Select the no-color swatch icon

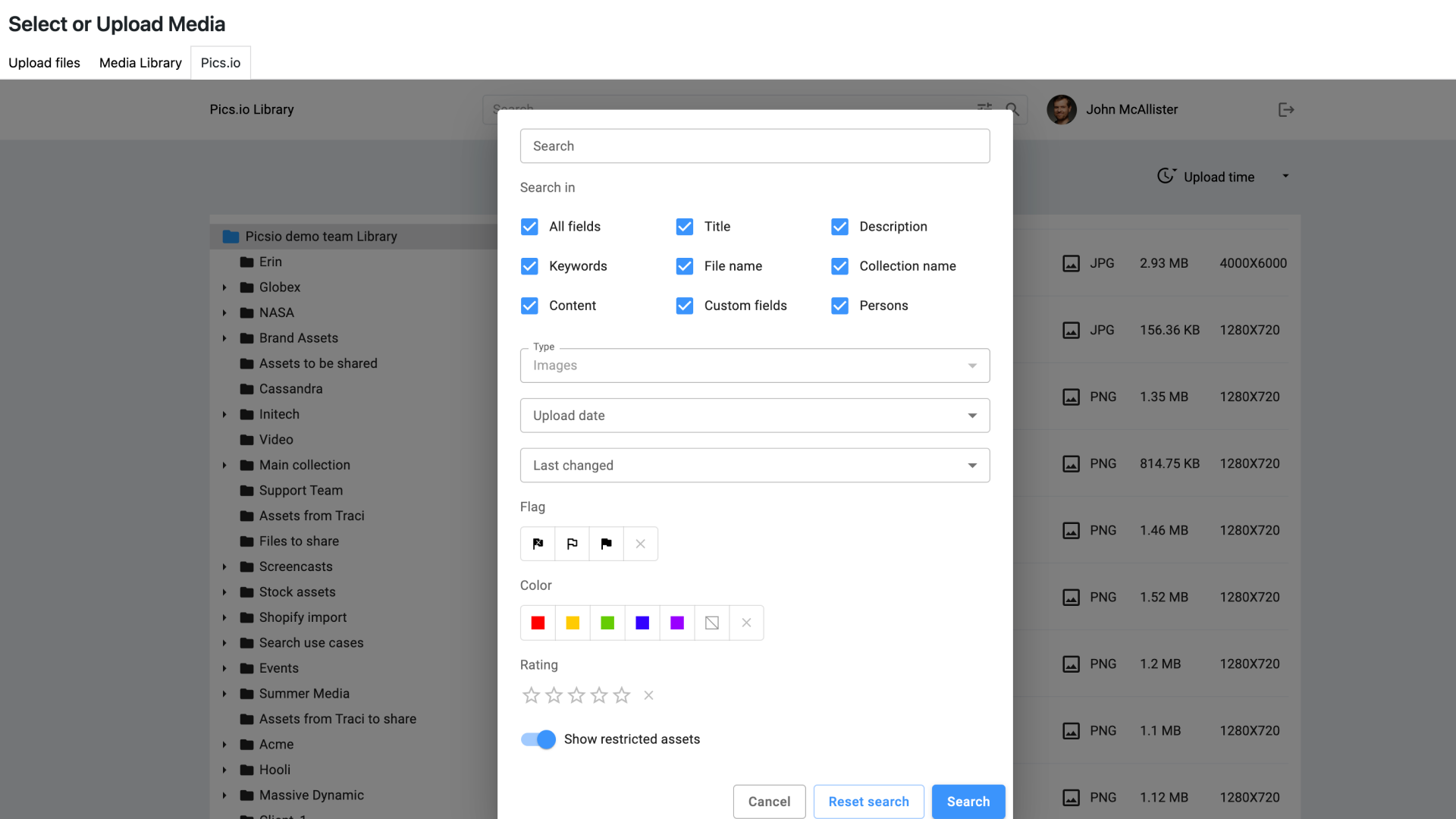pos(712,623)
